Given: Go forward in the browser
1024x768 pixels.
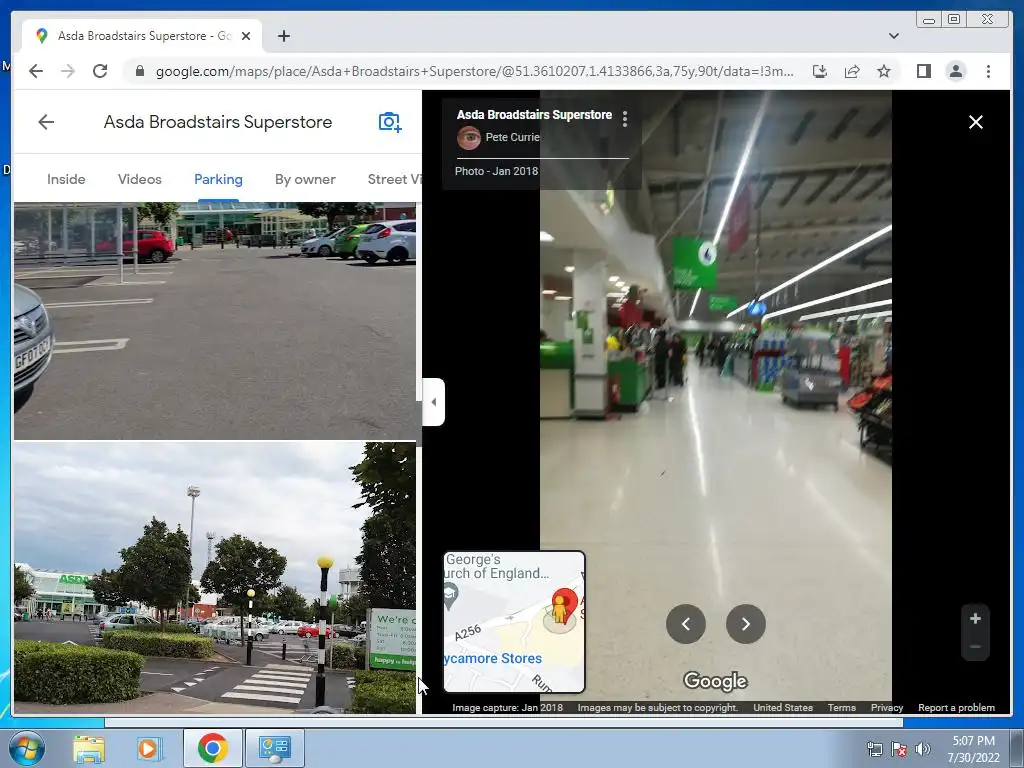Looking at the screenshot, I should [68, 71].
